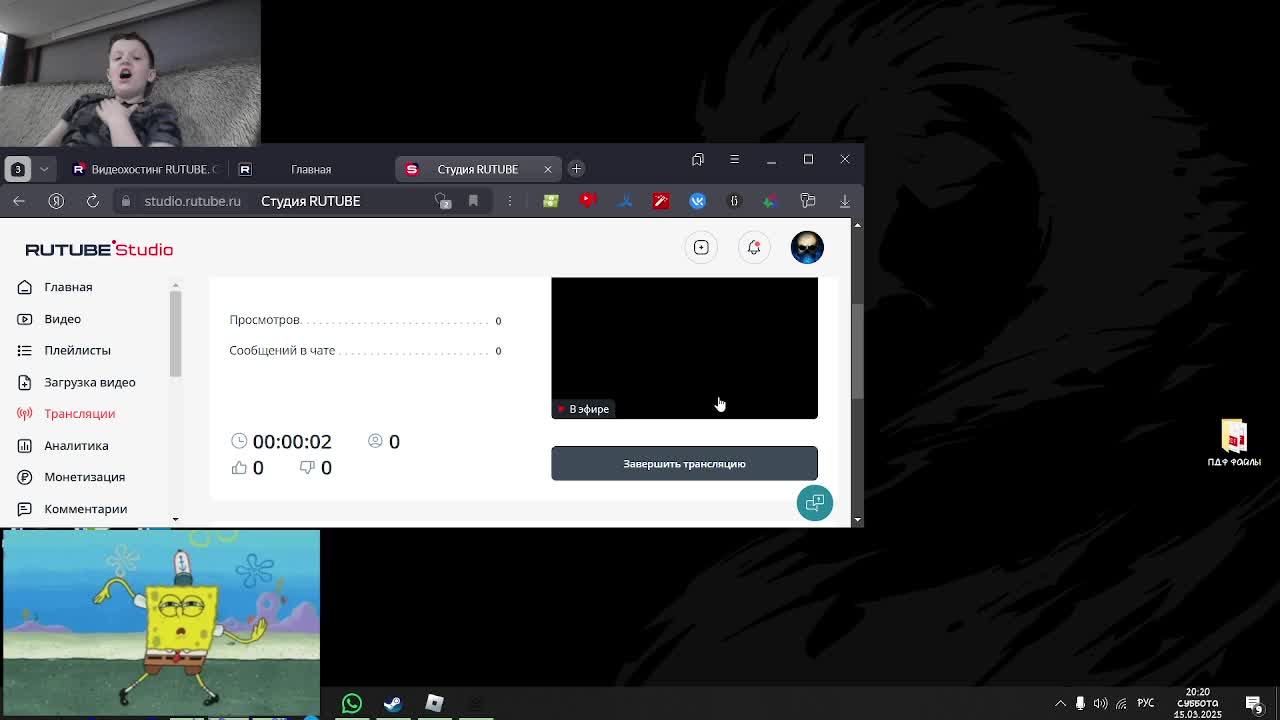Click the RUTUBE Studio logo
The image size is (1280, 720).
[x=99, y=249]
